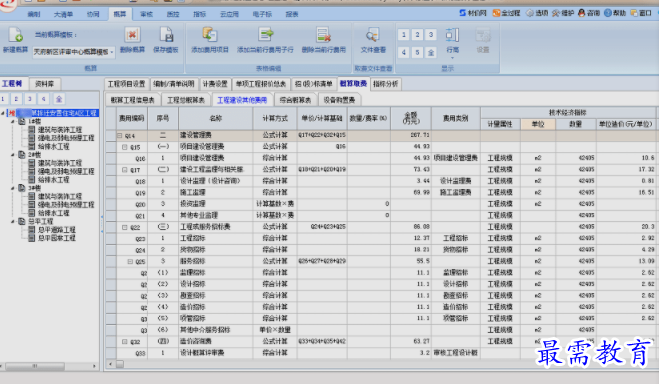This screenshot has width=659, height=384.
Task: Open the 指标分析 tab
Action: coord(385,84)
